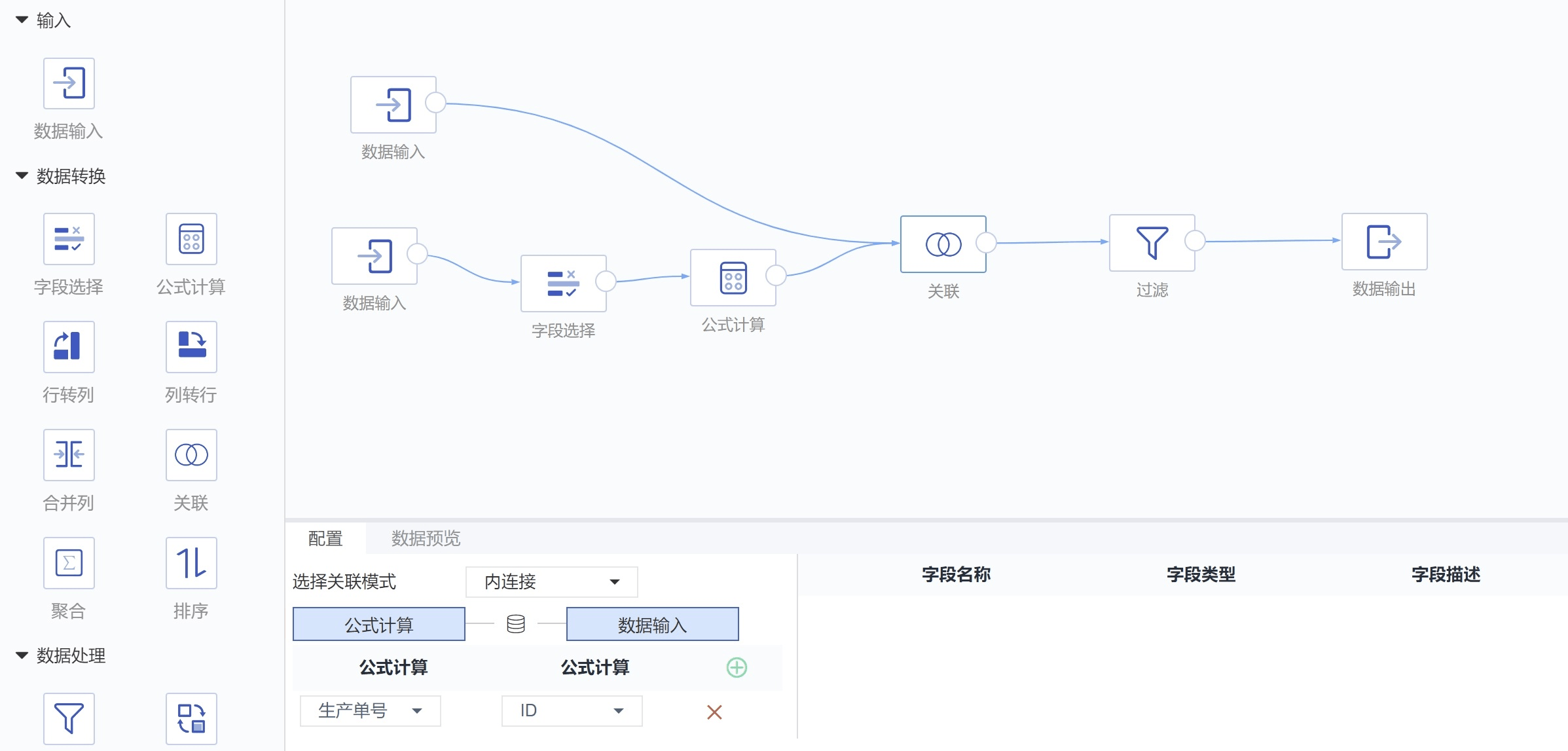Click the 公式计算 node on canvas
This screenshot has height=751, width=1568.
tap(733, 278)
